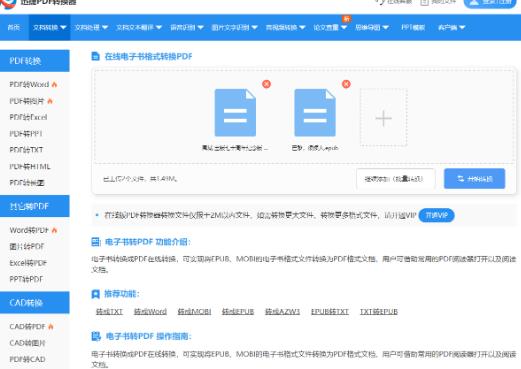Open the 转成MOBI recommended link

click(x=194, y=312)
